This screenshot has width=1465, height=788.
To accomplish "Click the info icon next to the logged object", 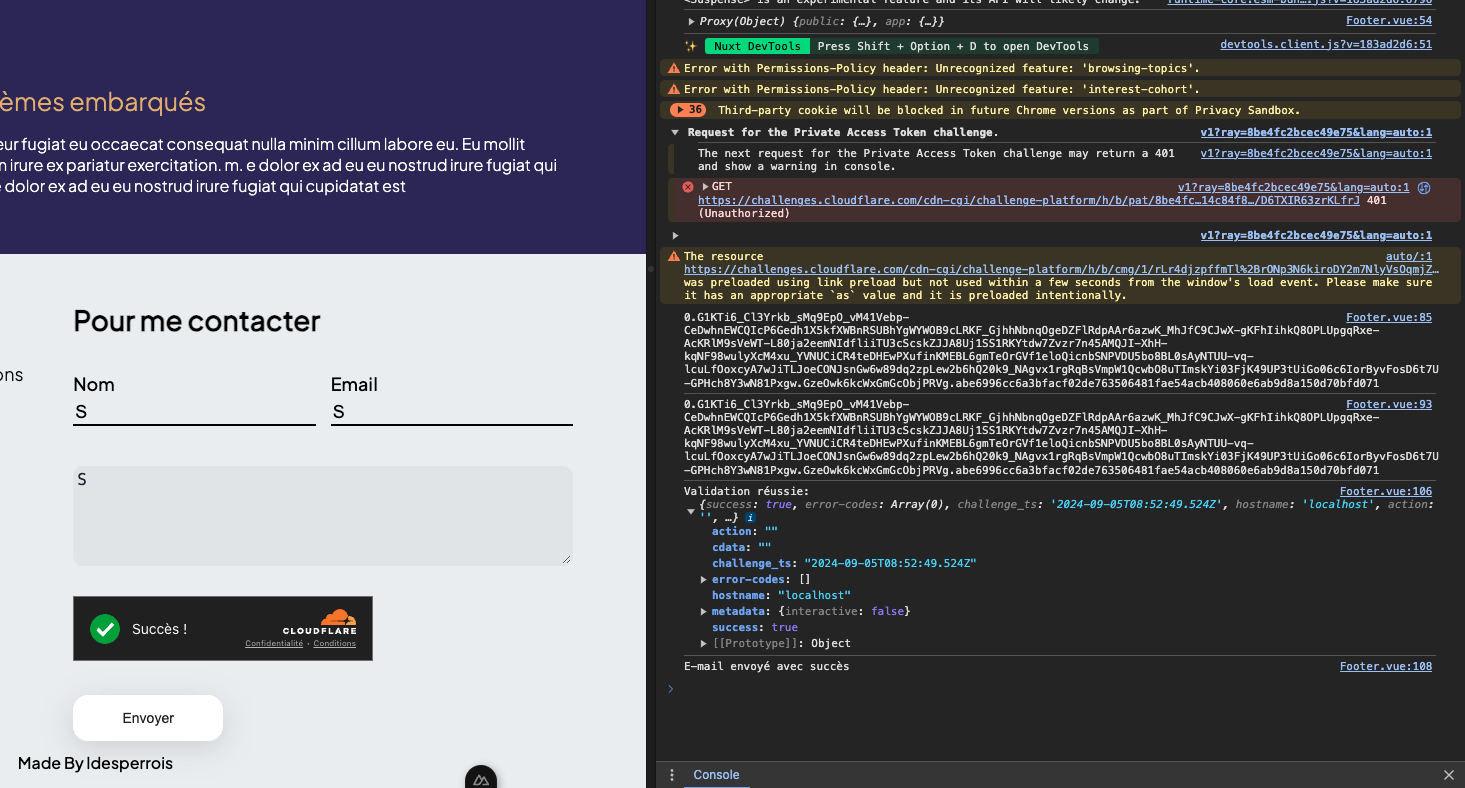I will 750,518.
